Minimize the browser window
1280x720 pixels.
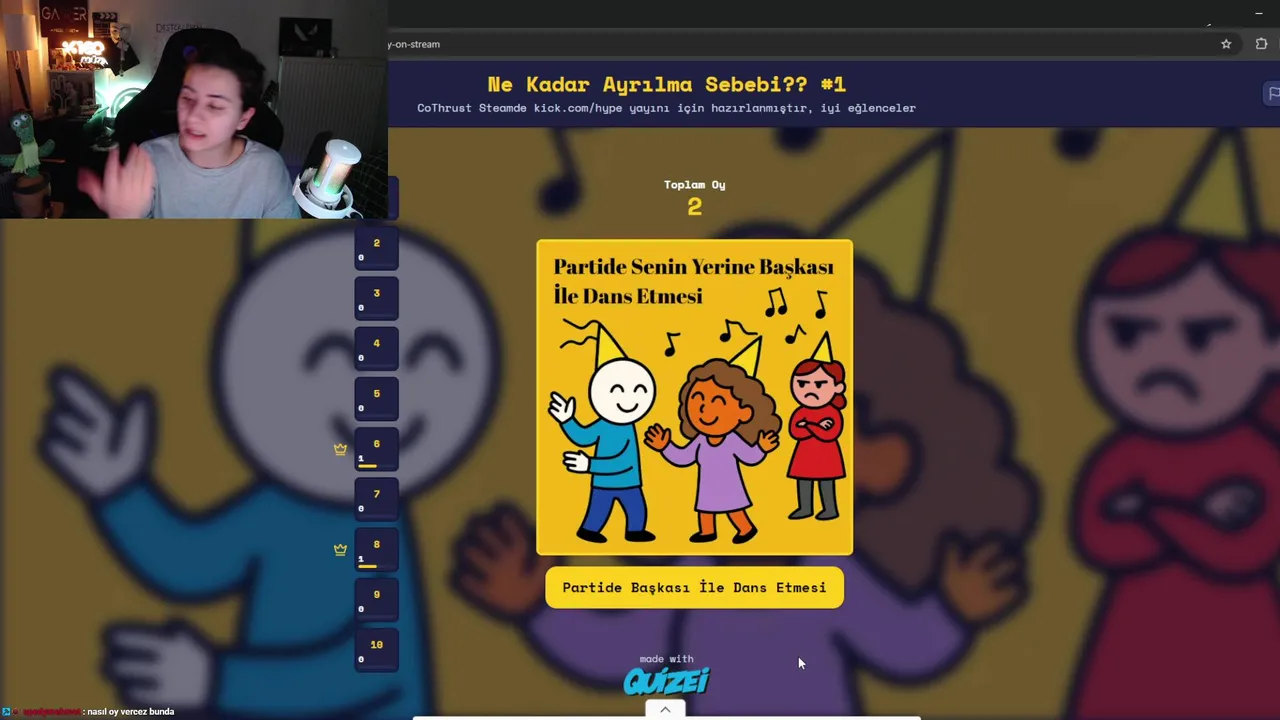tap(1258, 13)
